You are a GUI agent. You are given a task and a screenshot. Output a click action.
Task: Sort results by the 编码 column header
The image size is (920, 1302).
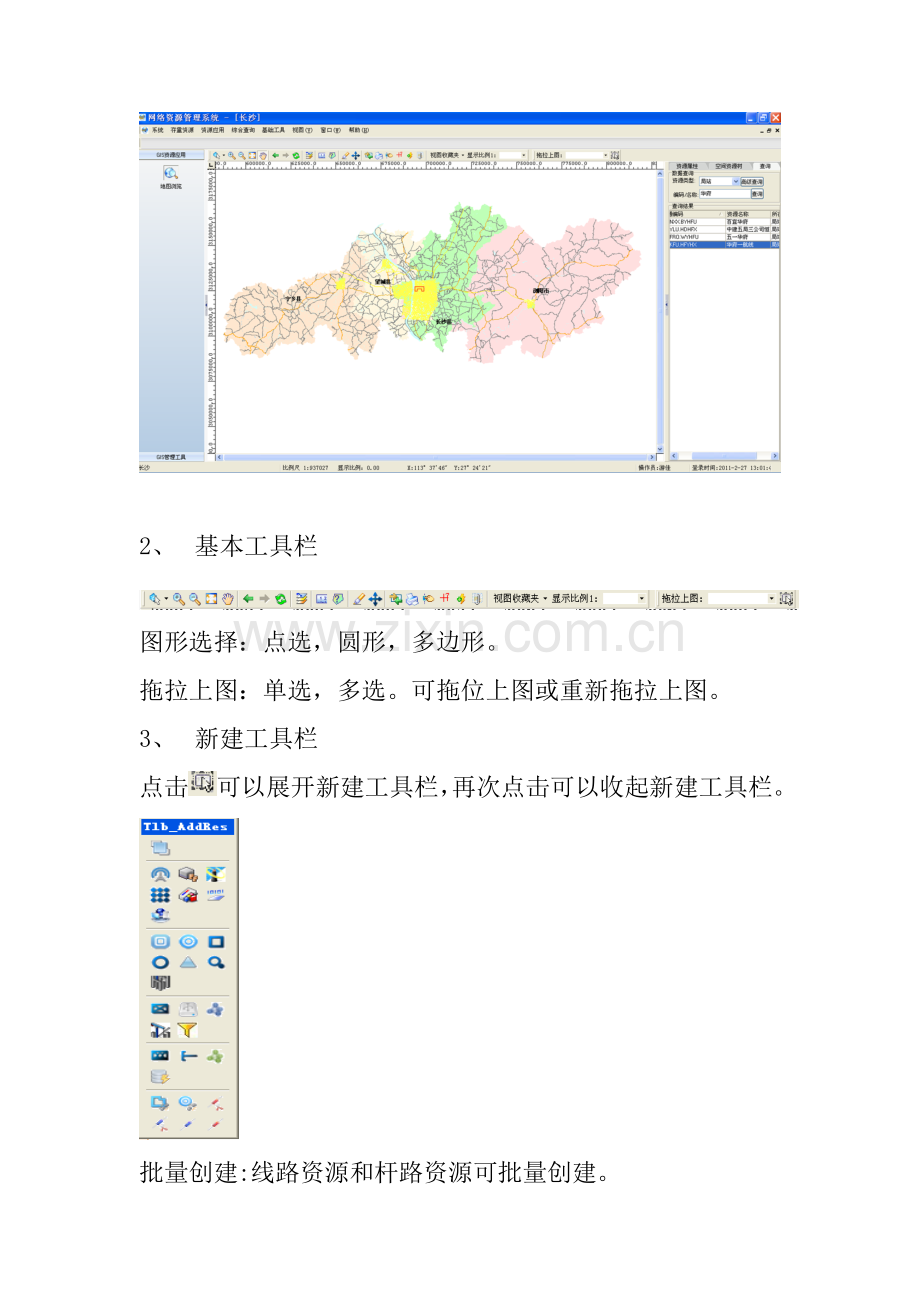(x=697, y=214)
